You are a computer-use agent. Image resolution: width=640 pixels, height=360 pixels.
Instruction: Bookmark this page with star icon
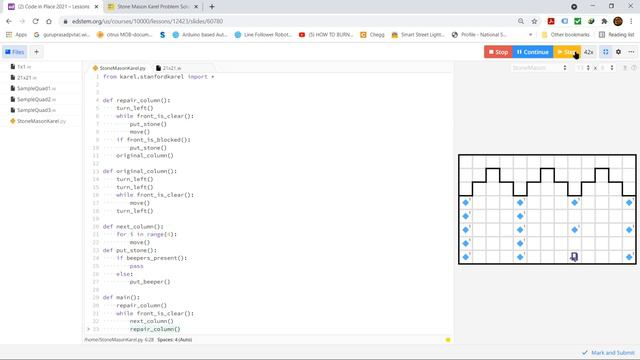[x=534, y=21]
